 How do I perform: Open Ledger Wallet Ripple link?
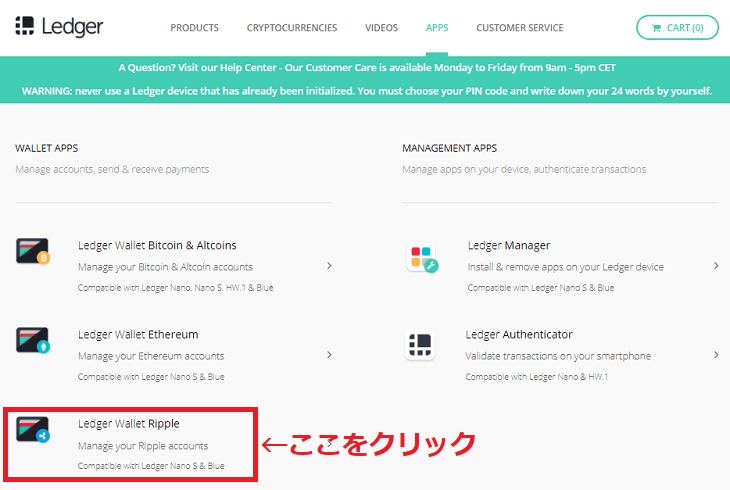[x=128, y=424]
